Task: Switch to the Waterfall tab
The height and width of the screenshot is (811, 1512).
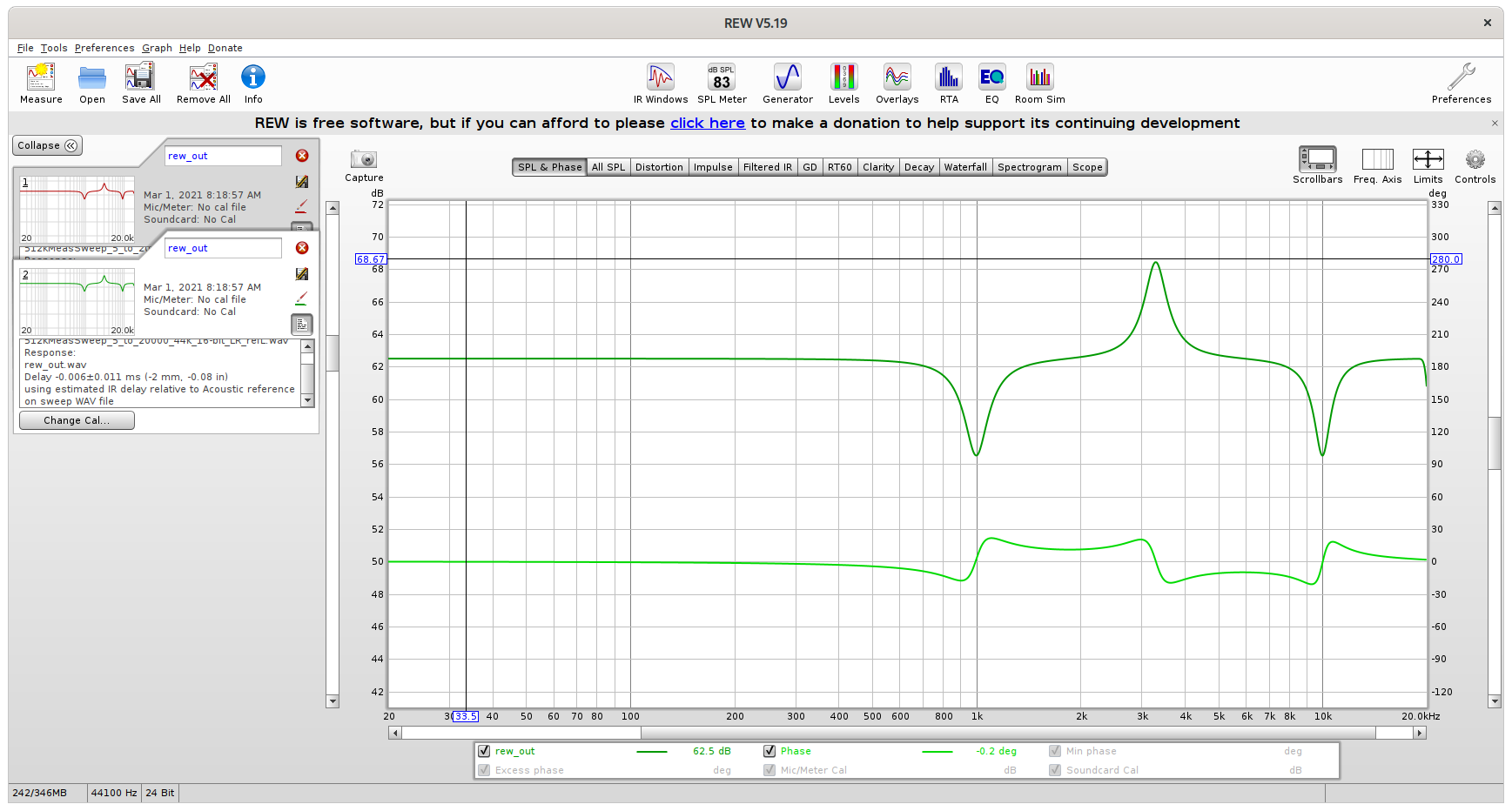Action: 965,167
